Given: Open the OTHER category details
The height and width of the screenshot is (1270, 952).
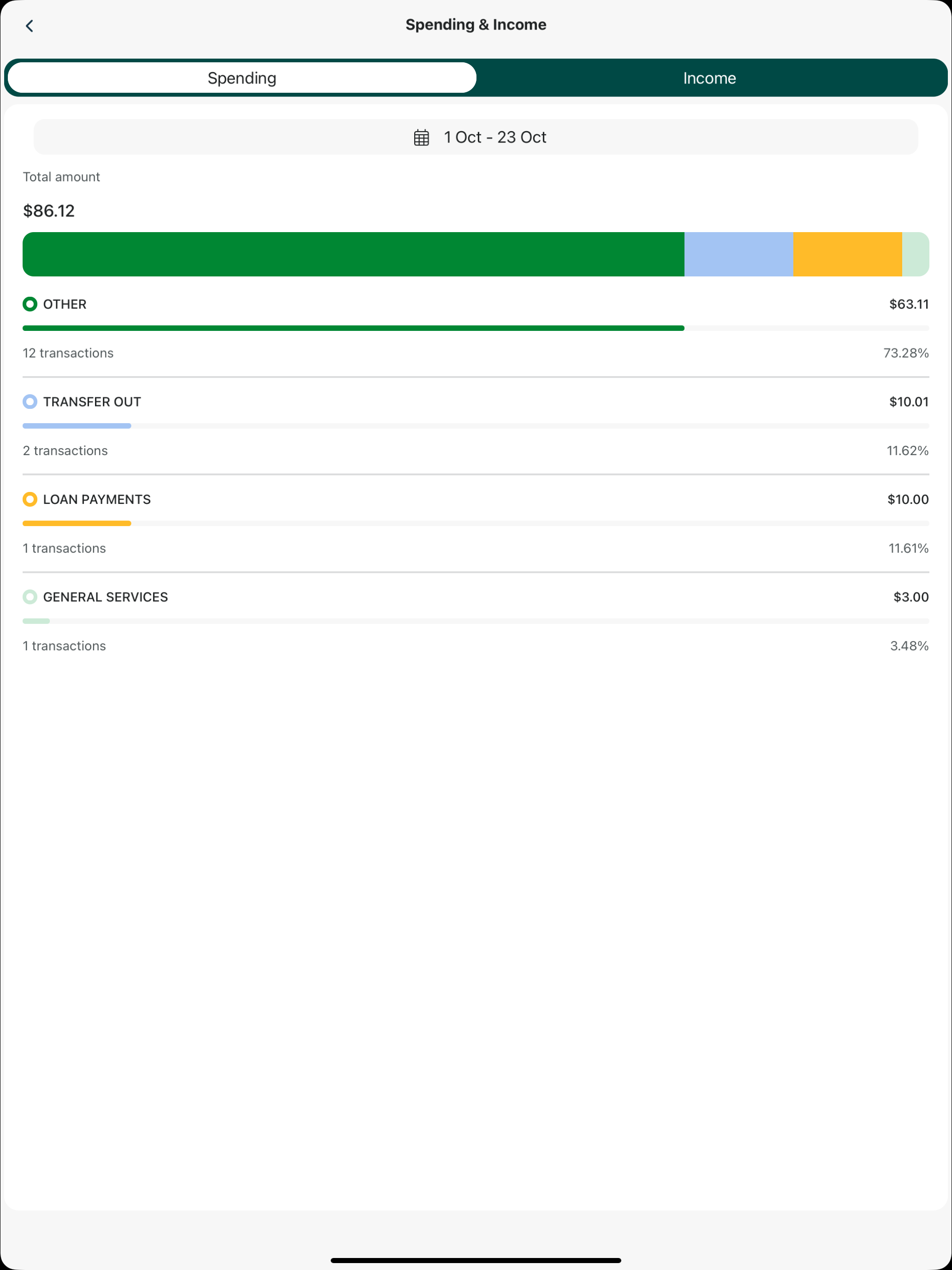Looking at the screenshot, I should (x=476, y=329).
